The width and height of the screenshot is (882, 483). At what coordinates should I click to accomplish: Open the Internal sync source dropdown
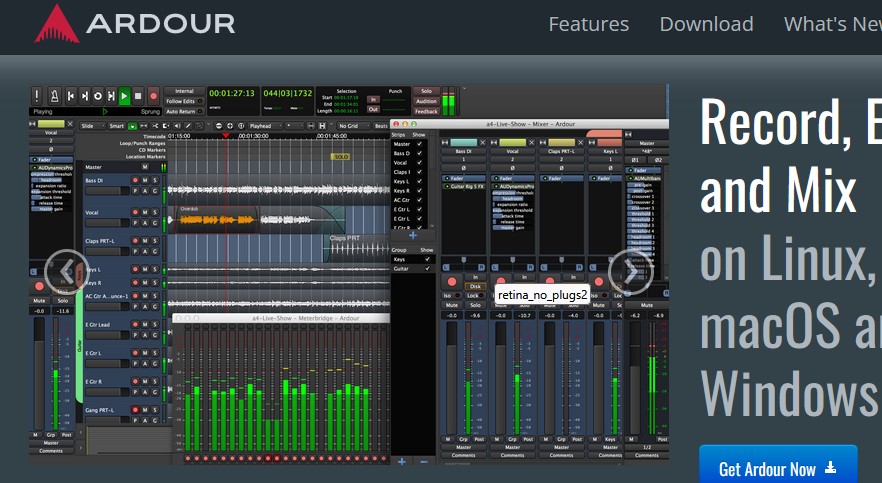184,91
